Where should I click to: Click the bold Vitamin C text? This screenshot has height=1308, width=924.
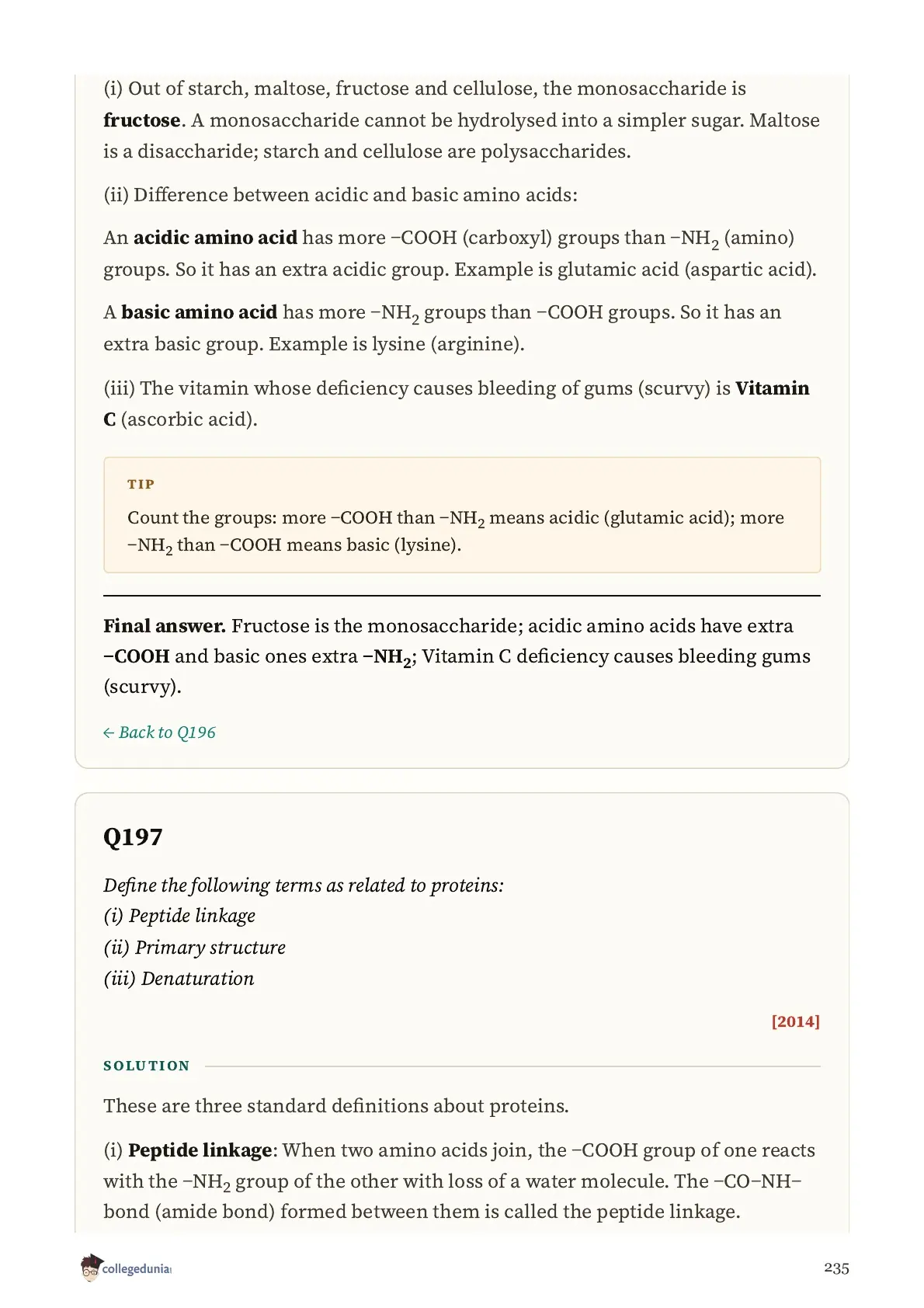(x=772, y=388)
